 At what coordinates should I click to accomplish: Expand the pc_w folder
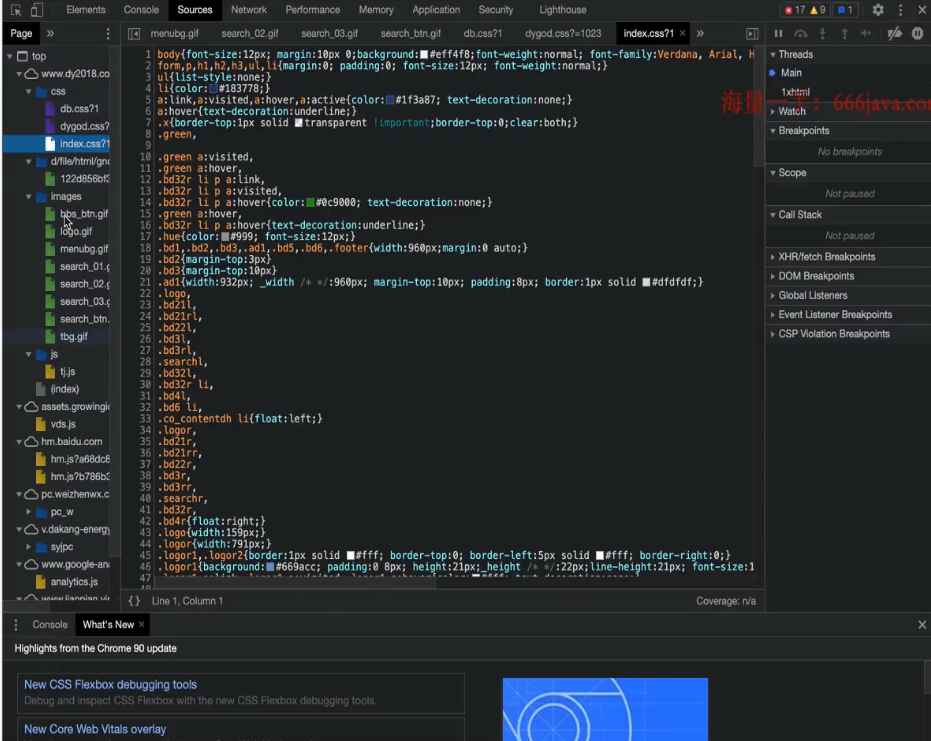click(x=28, y=512)
